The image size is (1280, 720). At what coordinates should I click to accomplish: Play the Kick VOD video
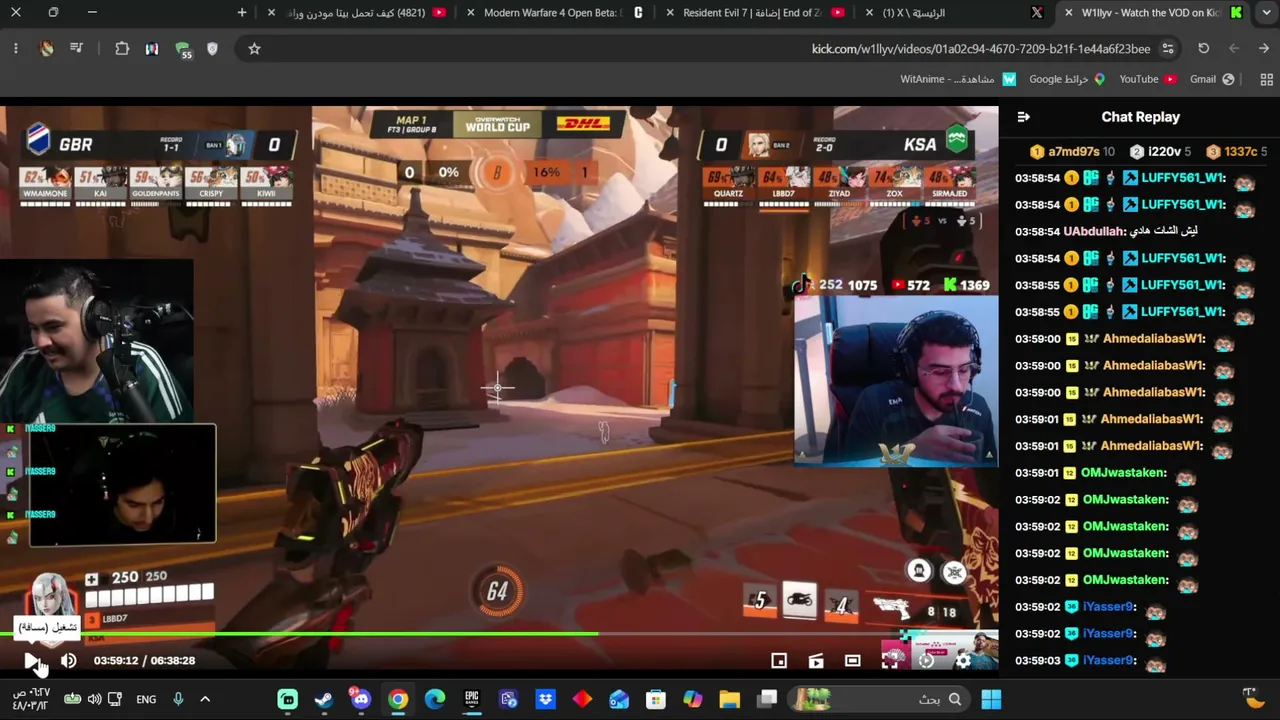coord(31,661)
